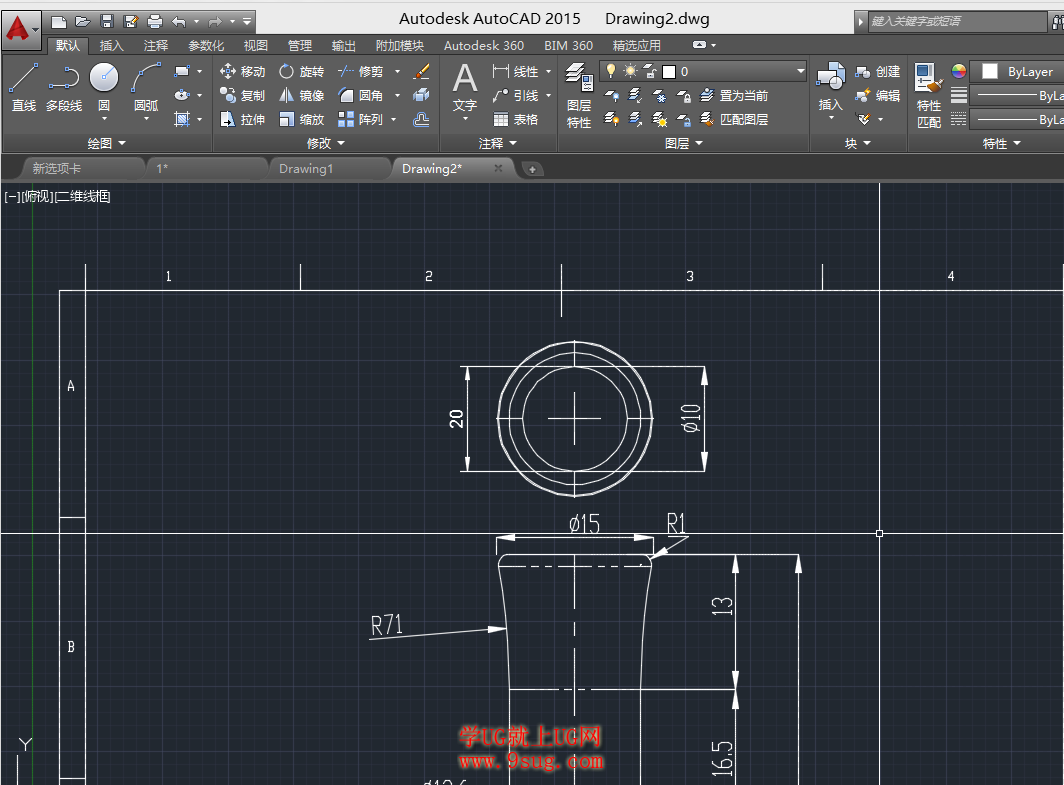Click the viewport controls [-] label
This screenshot has width=1064, height=785.
(x=12, y=197)
